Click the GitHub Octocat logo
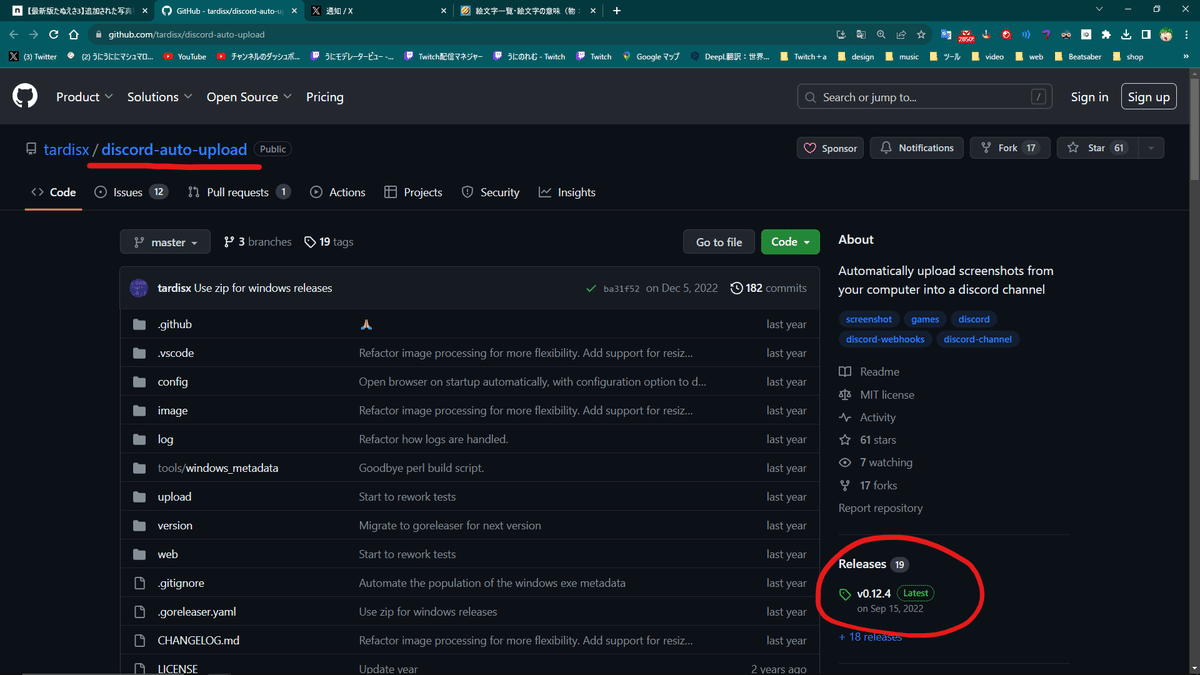Image resolution: width=1200 pixels, height=675 pixels. (25, 96)
